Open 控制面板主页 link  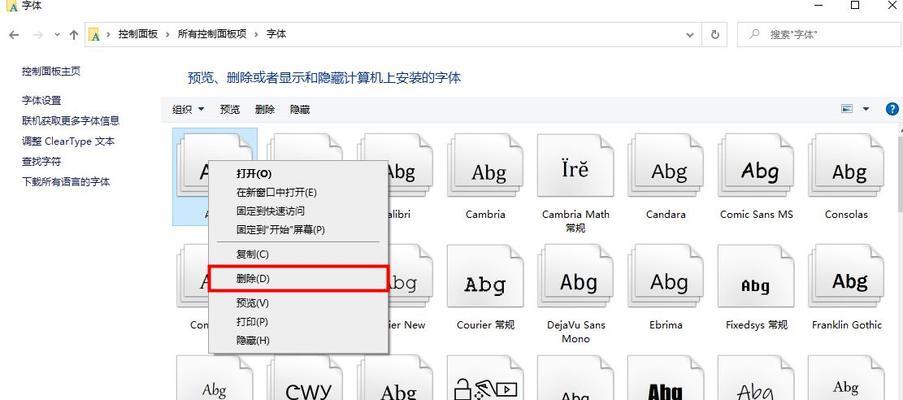click(x=51, y=71)
